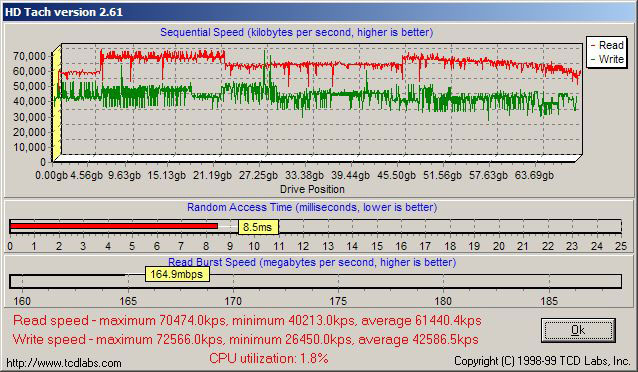Viewport: 638px width, 372px height.
Task: Click the Random Access Time heading
Action: point(312,207)
